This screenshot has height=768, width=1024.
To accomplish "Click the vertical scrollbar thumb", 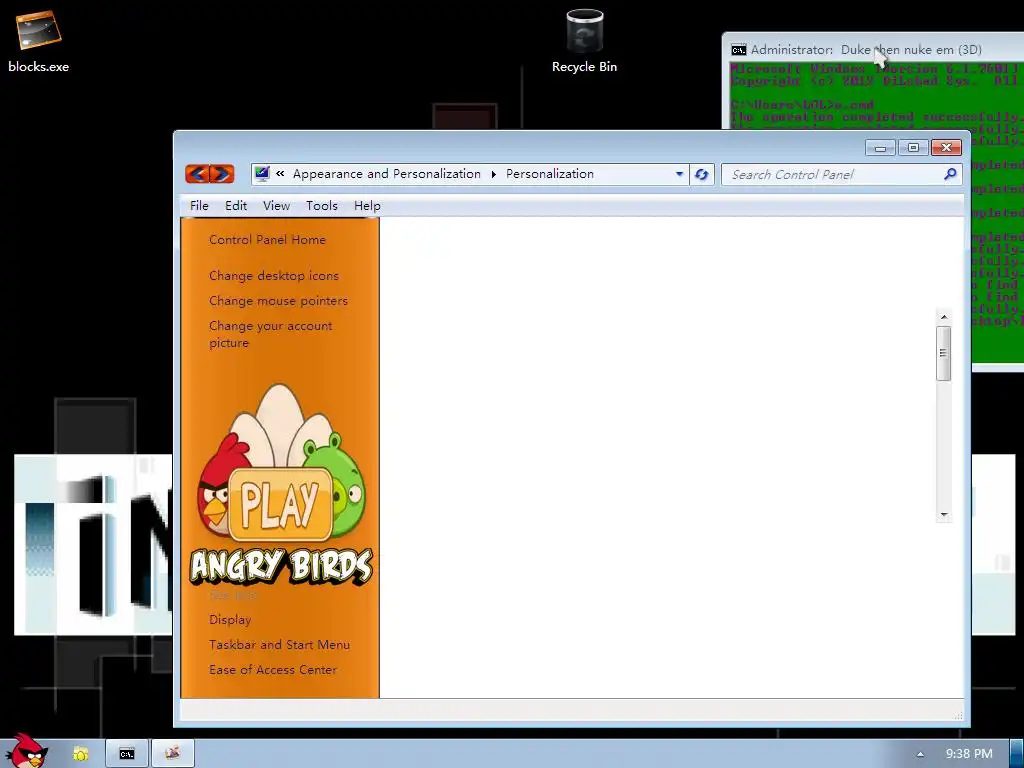I will click(943, 353).
